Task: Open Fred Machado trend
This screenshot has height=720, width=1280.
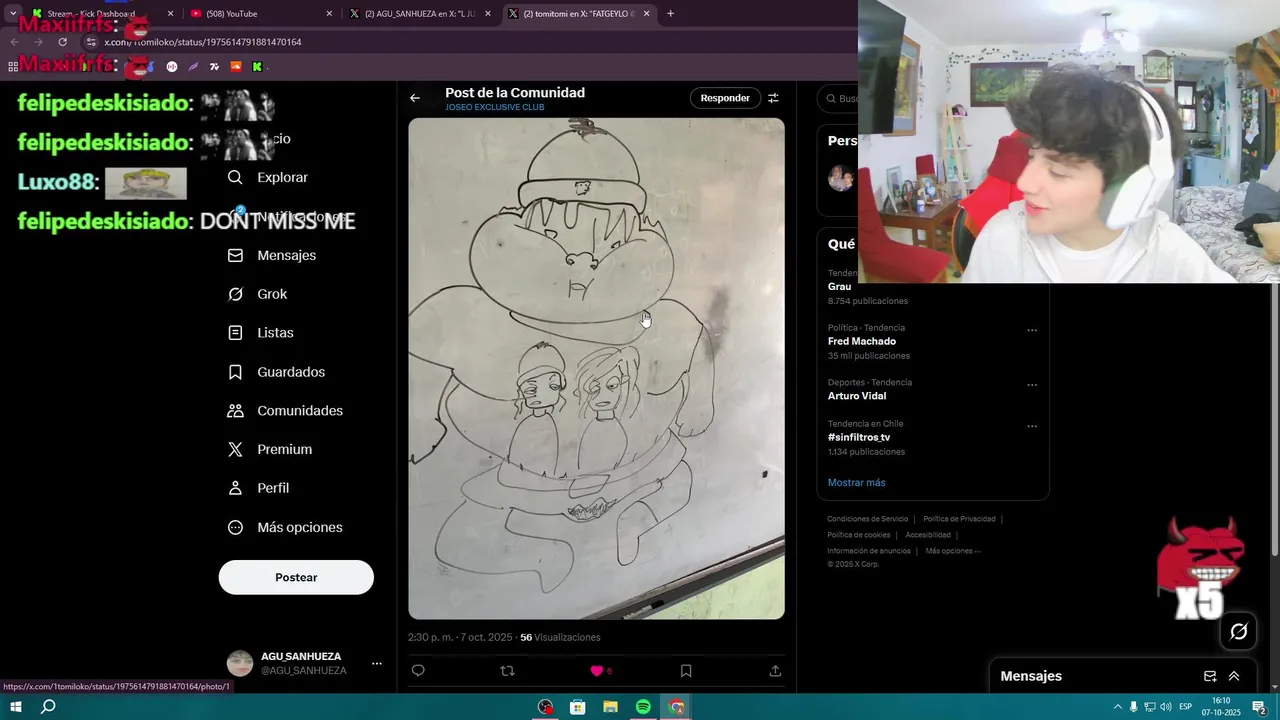Action: 862,341
